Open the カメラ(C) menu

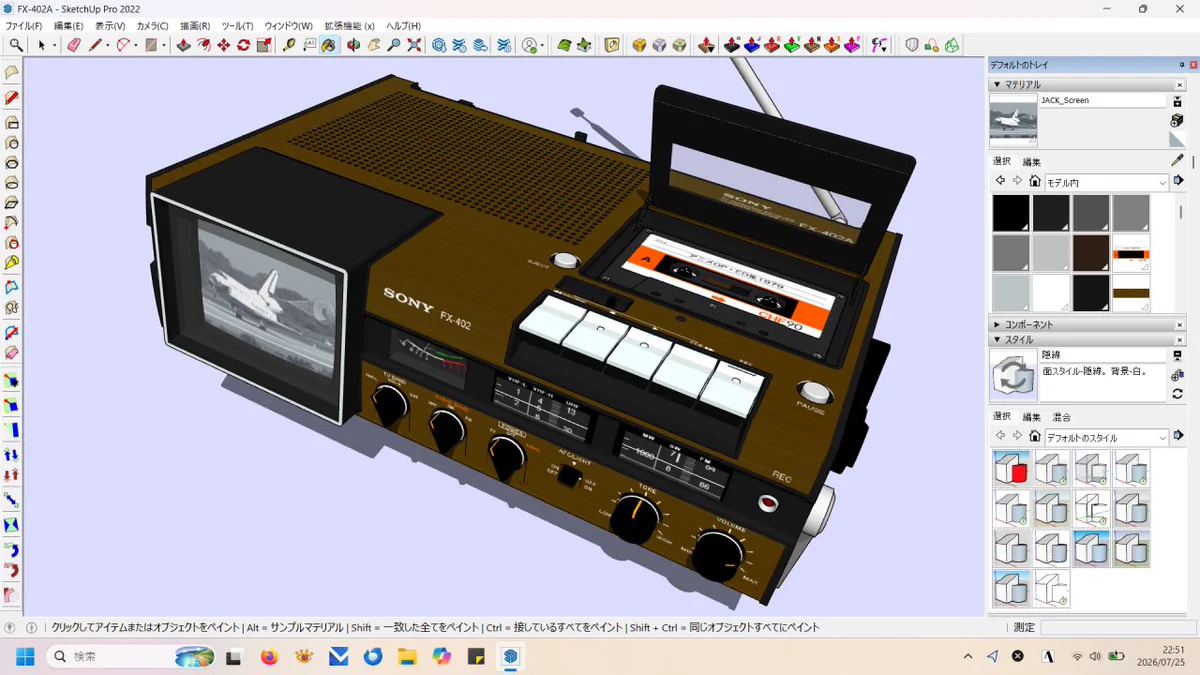[152, 26]
